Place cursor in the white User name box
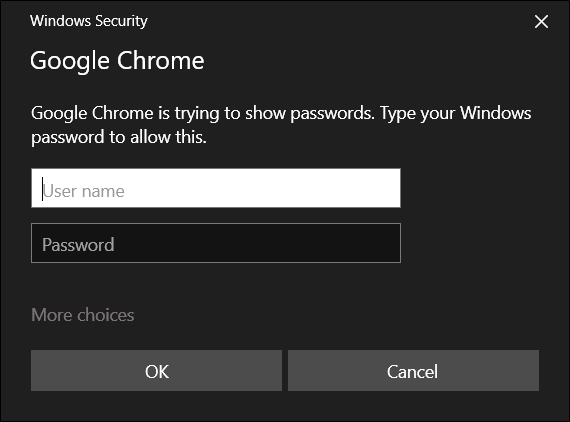 coord(216,188)
